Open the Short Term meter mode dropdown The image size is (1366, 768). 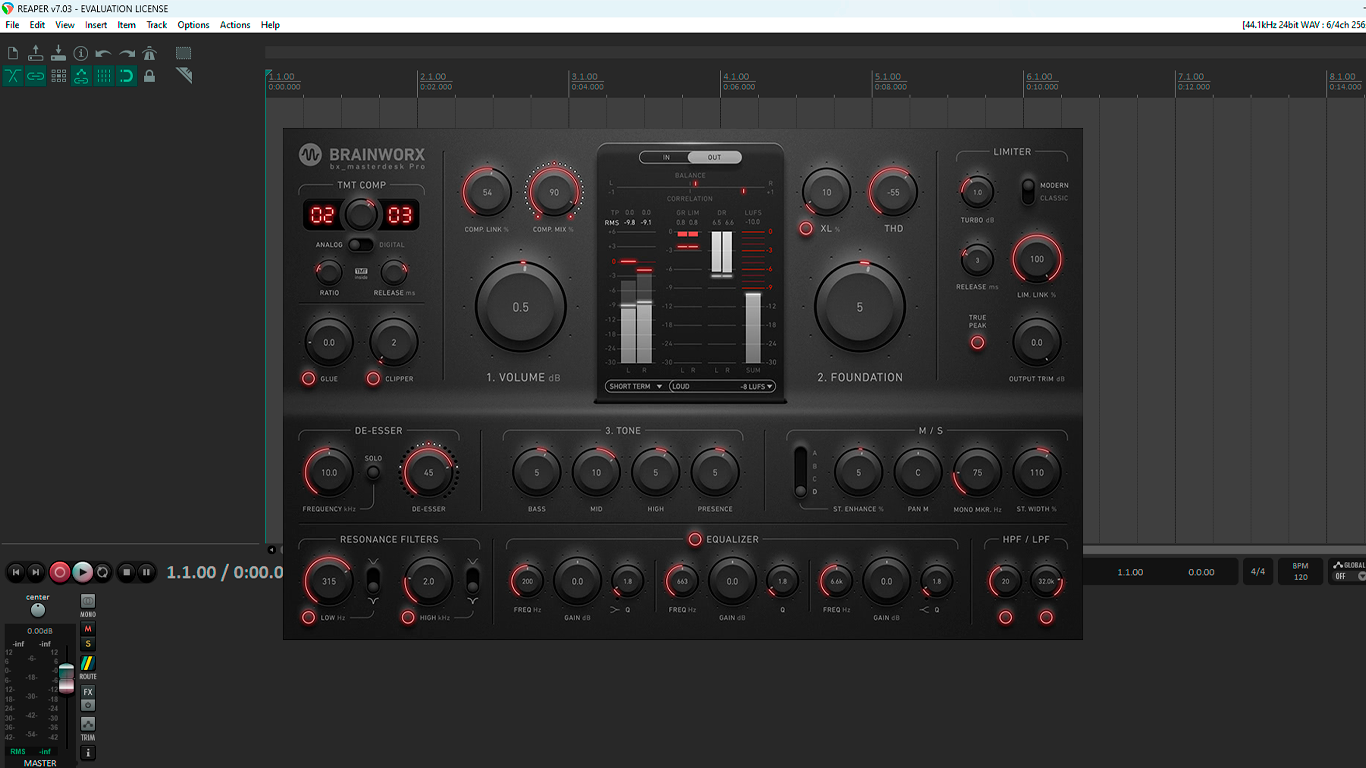tap(636, 386)
